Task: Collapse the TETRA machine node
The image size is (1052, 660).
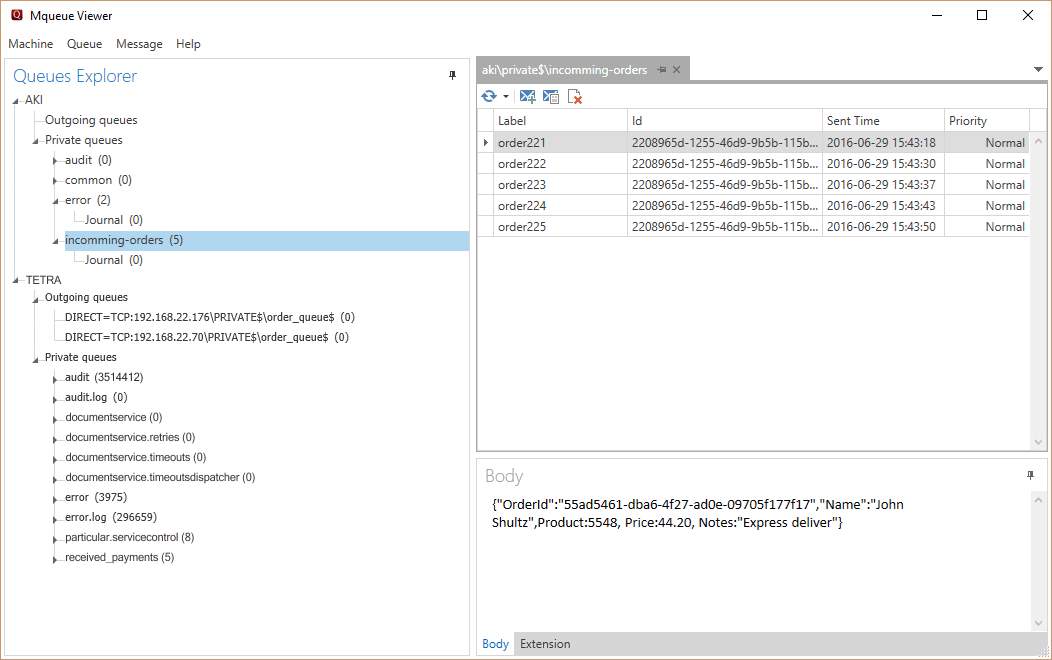Action: (16, 281)
